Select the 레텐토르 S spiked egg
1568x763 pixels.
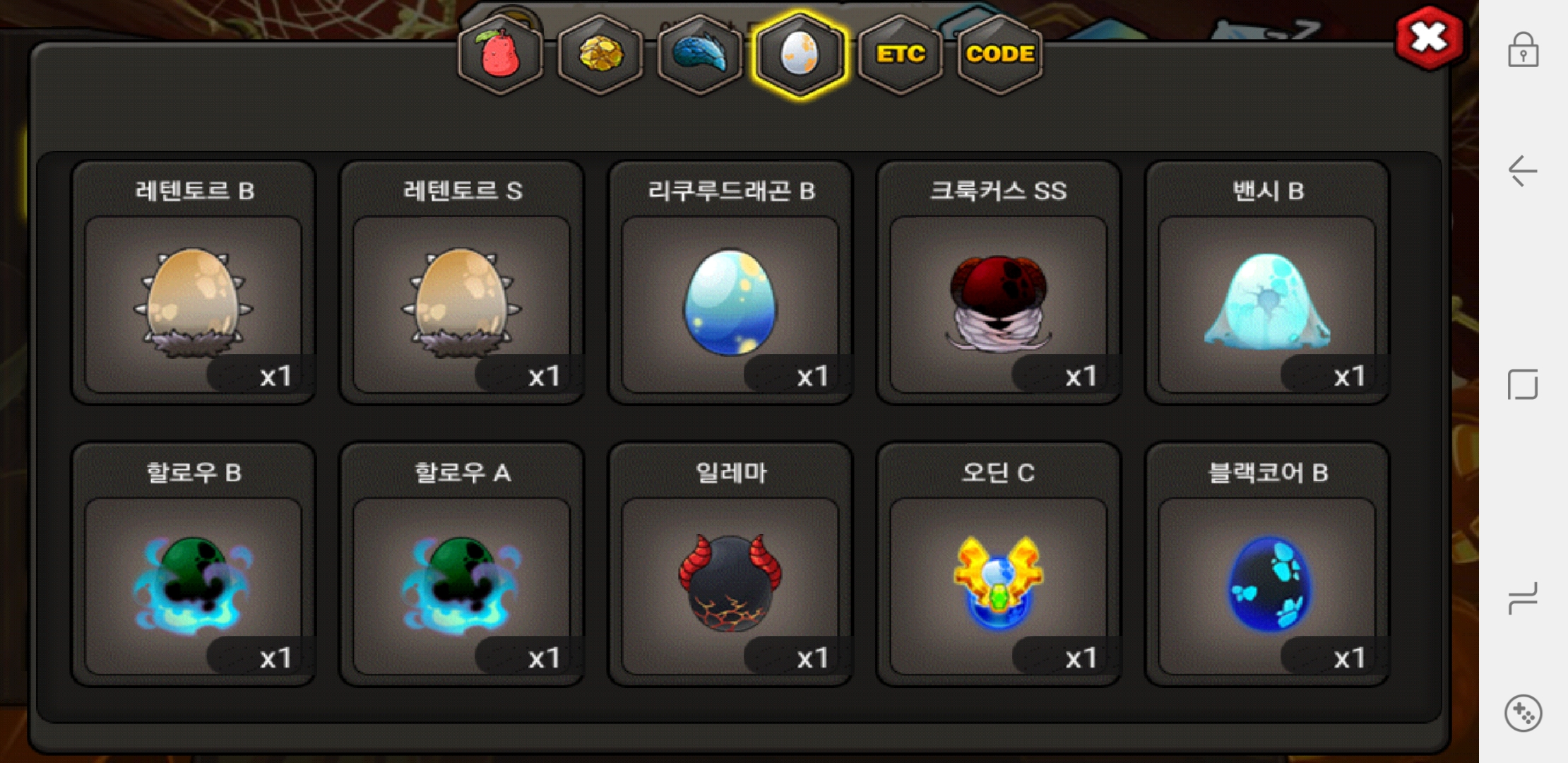tap(462, 283)
